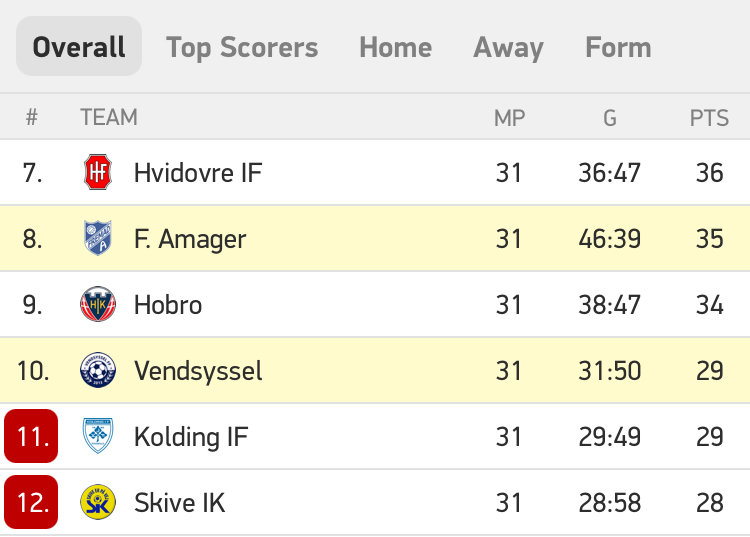This screenshot has height=537, width=750.
Task: Click the MP column header
Action: click(x=509, y=118)
